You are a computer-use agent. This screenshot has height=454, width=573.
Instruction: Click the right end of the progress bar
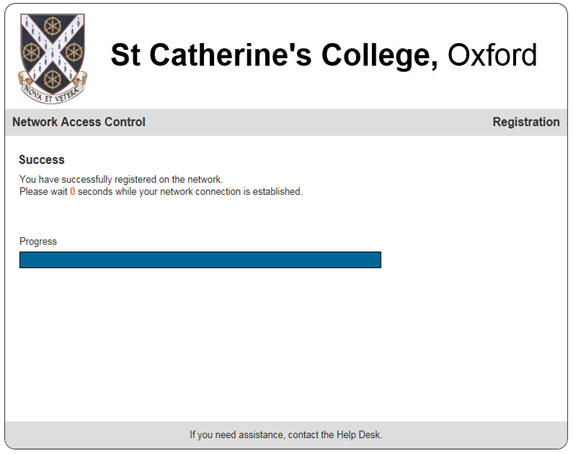pos(379,260)
